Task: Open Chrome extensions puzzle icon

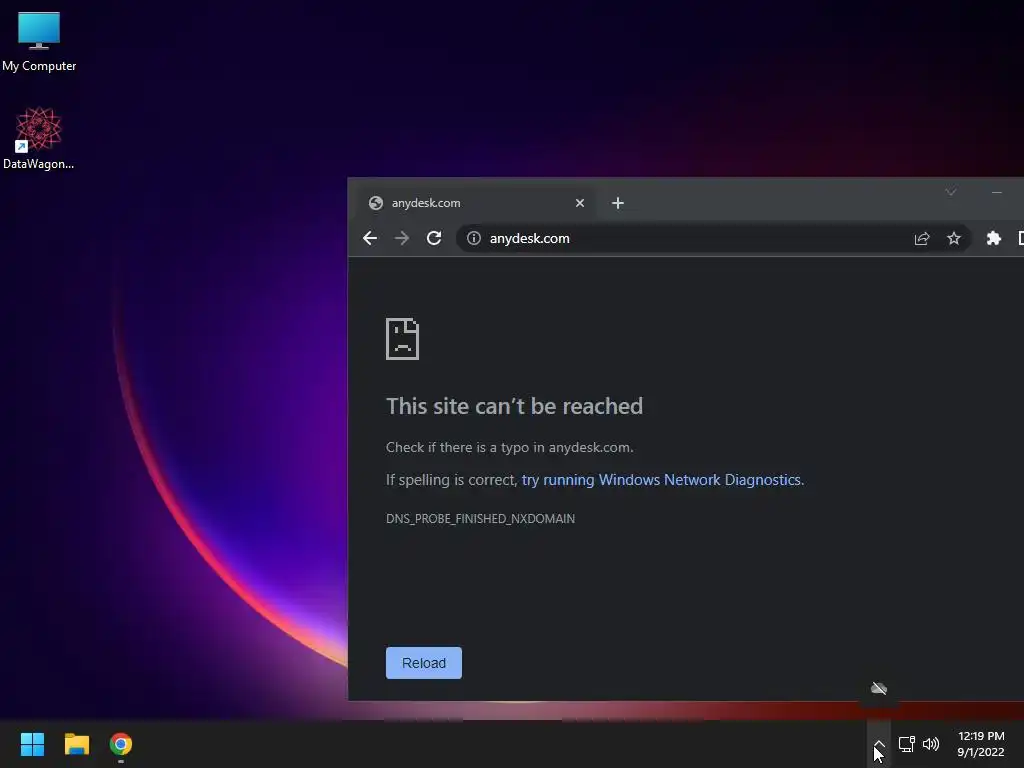Action: tap(993, 238)
